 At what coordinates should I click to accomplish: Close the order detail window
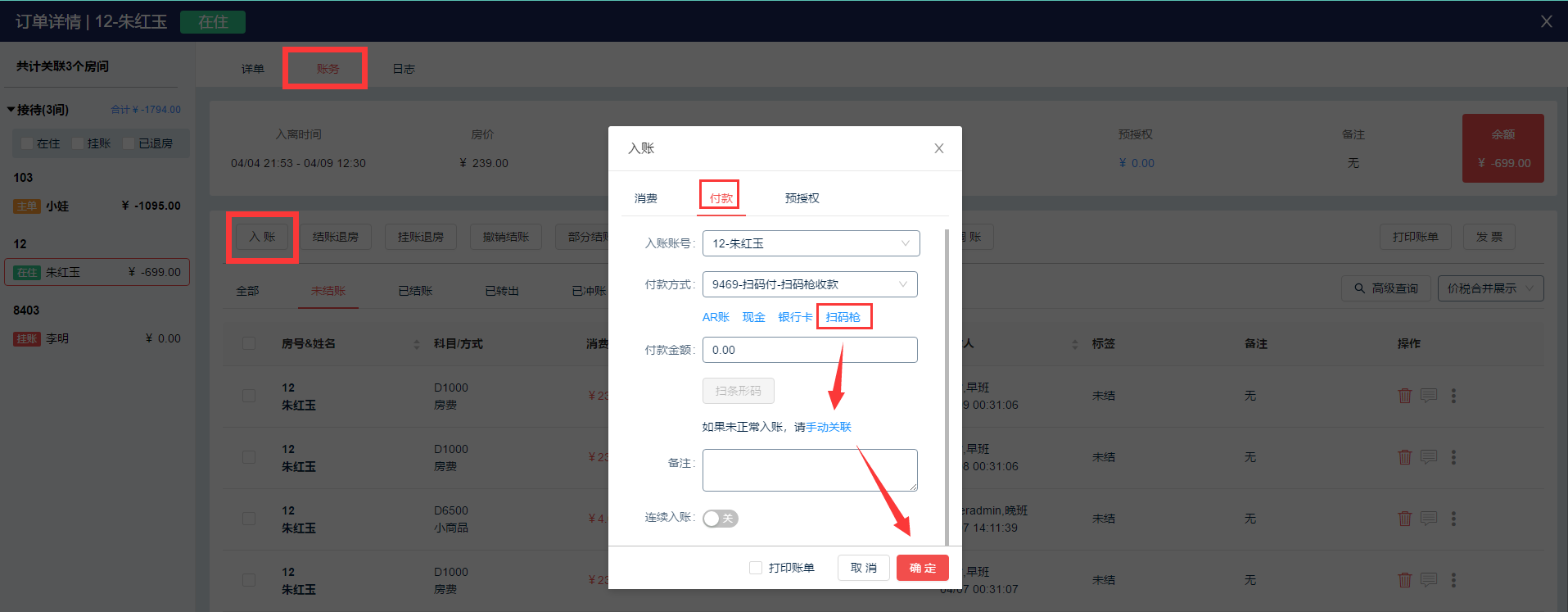coord(1546,21)
